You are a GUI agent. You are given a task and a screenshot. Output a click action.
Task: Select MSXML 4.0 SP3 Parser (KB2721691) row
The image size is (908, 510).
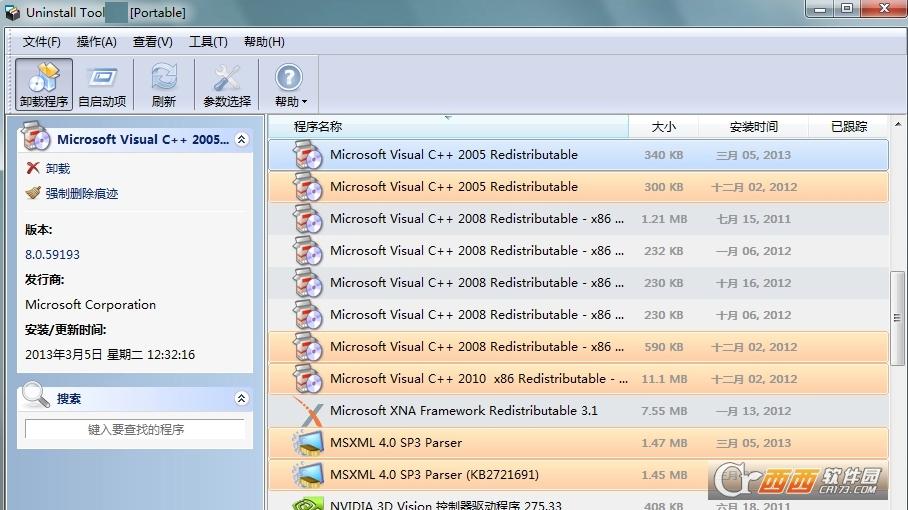(578, 475)
